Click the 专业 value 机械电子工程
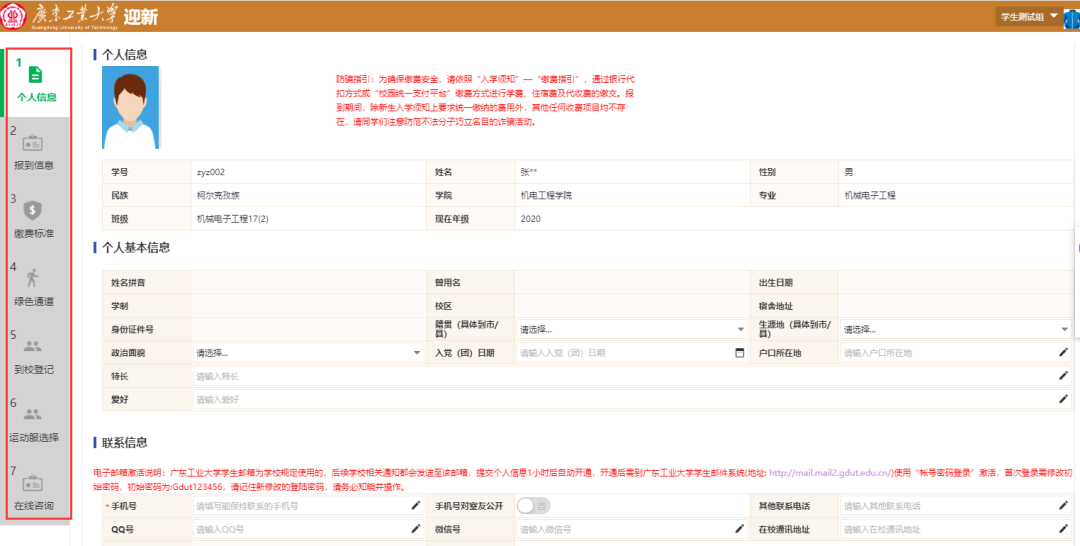This screenshot has height=546, width=1080. coord(870,196)
